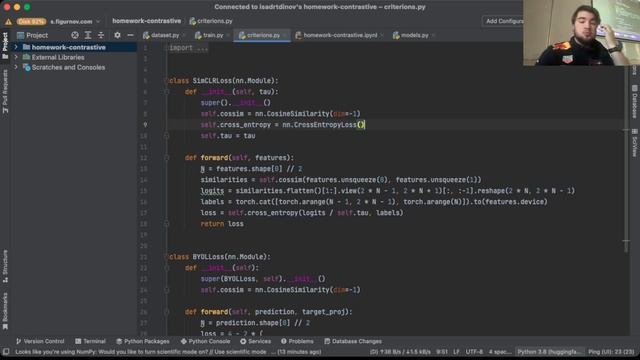Expand the folded import block
The width and height of the screenshot is (640, 360).
[x=189, y=48]
